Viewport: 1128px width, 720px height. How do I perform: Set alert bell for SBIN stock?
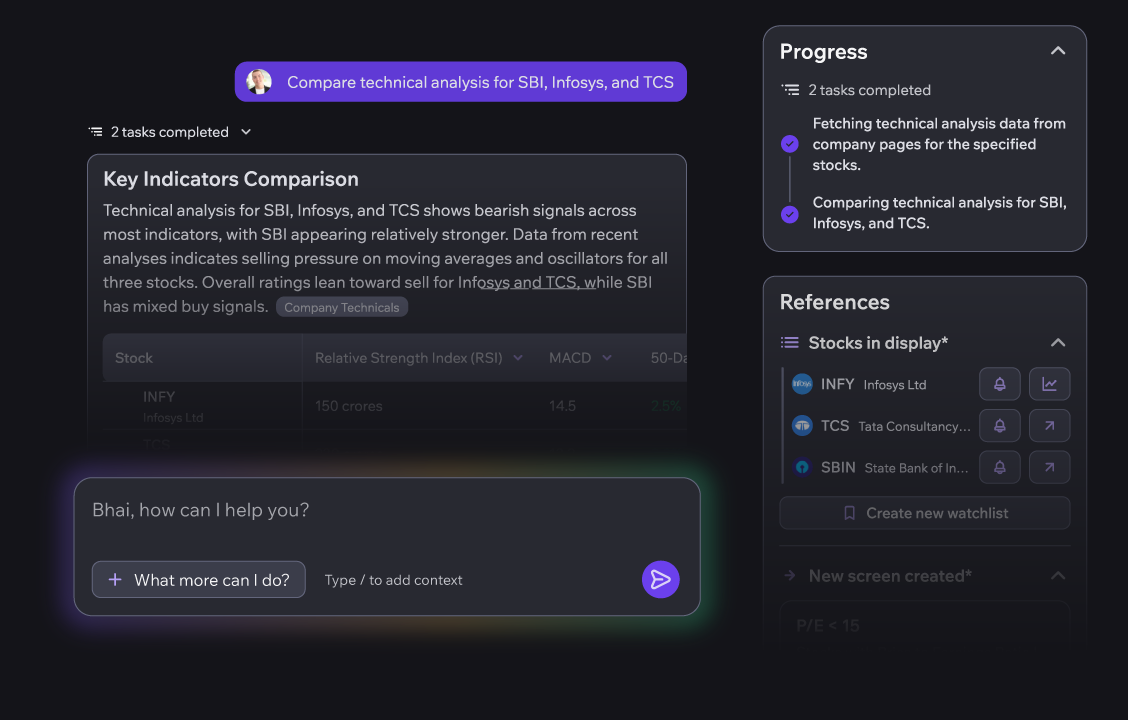[x=999, y=467]
